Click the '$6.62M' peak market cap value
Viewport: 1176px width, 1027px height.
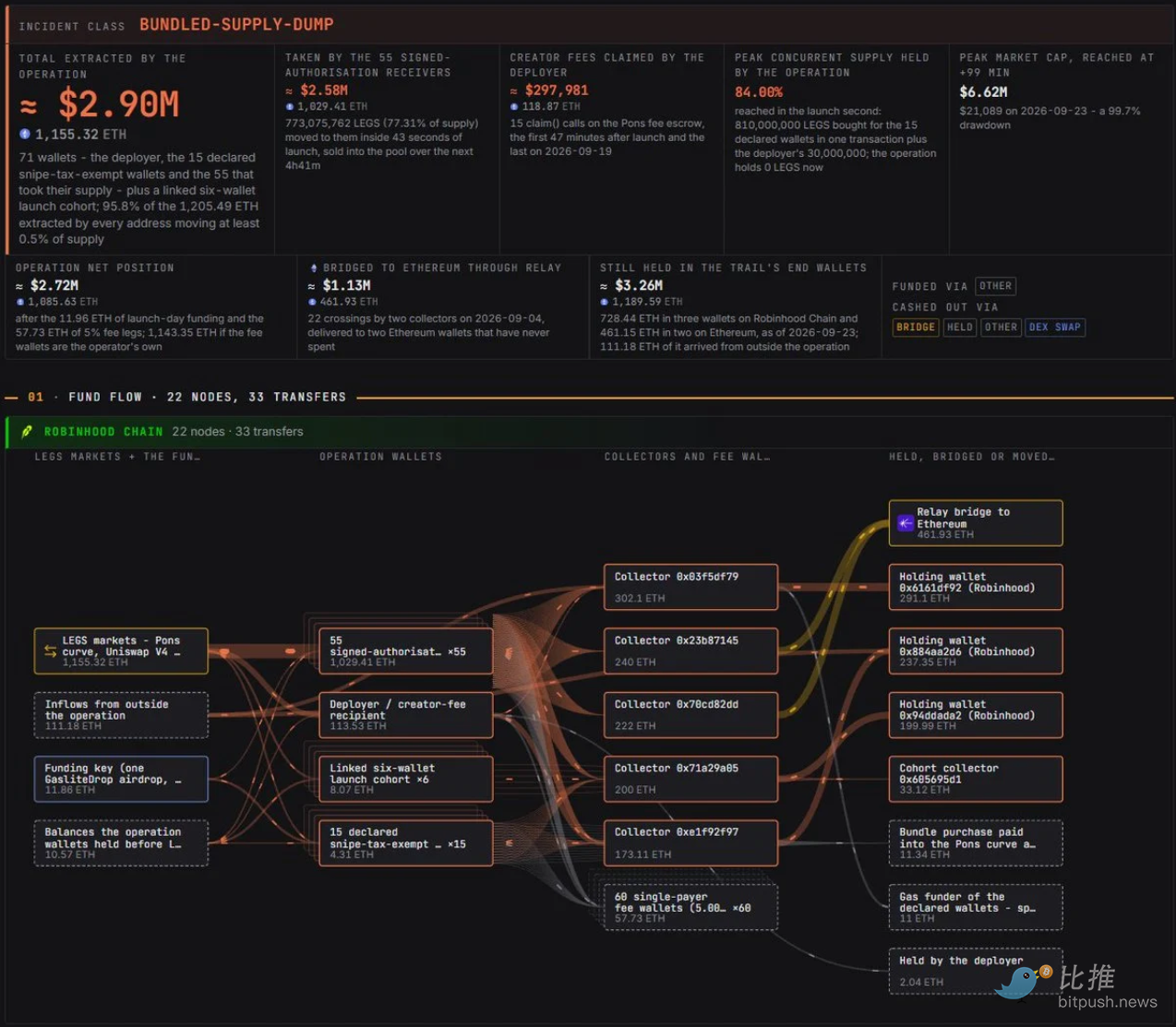tap(983, 92)
